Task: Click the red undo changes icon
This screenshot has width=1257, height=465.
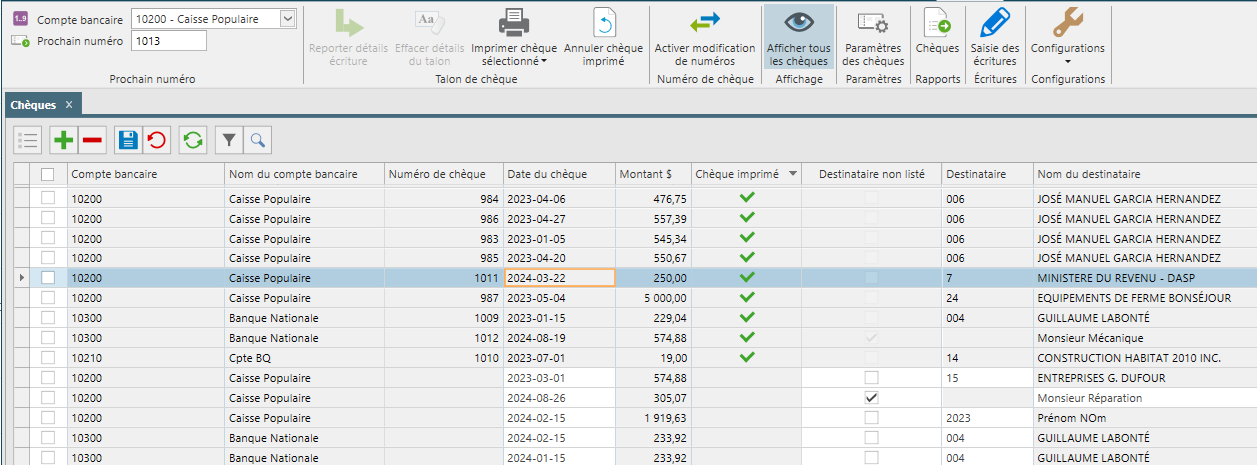Action: click(157, 140)
